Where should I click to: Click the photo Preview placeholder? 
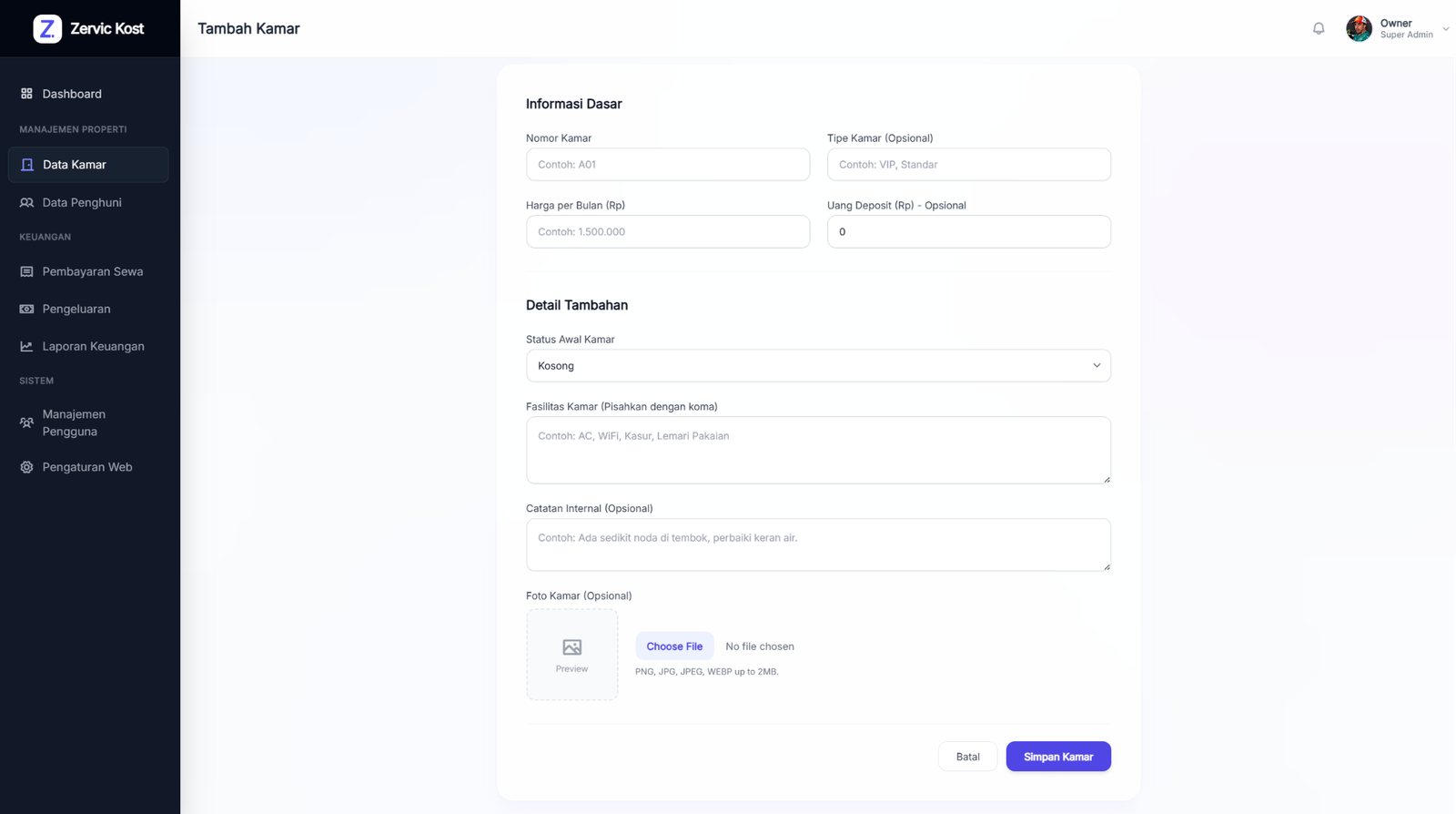pyautogui.click(x=572, y=655)
